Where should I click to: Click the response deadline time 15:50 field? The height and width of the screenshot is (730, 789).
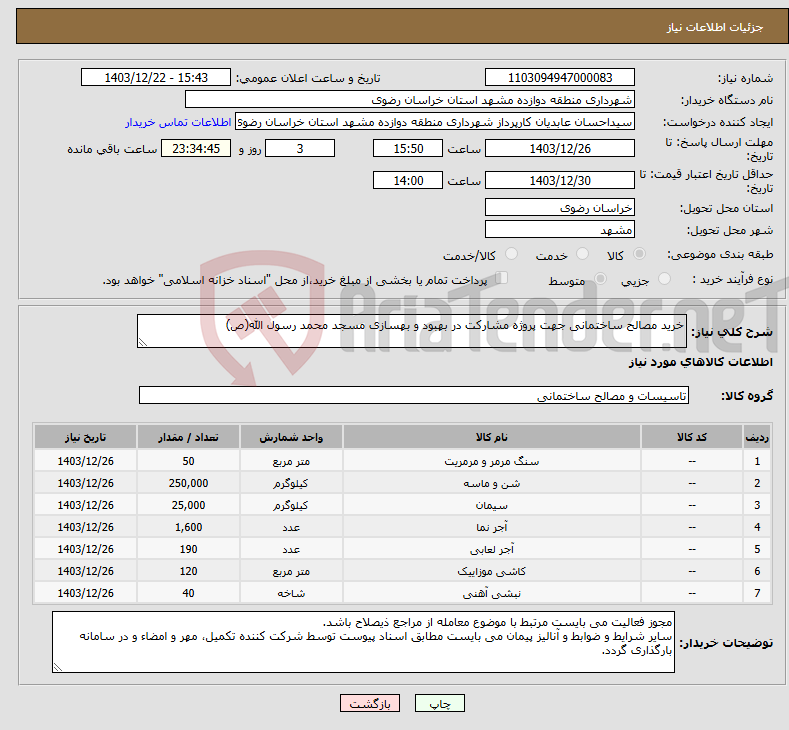pos(408,148)
